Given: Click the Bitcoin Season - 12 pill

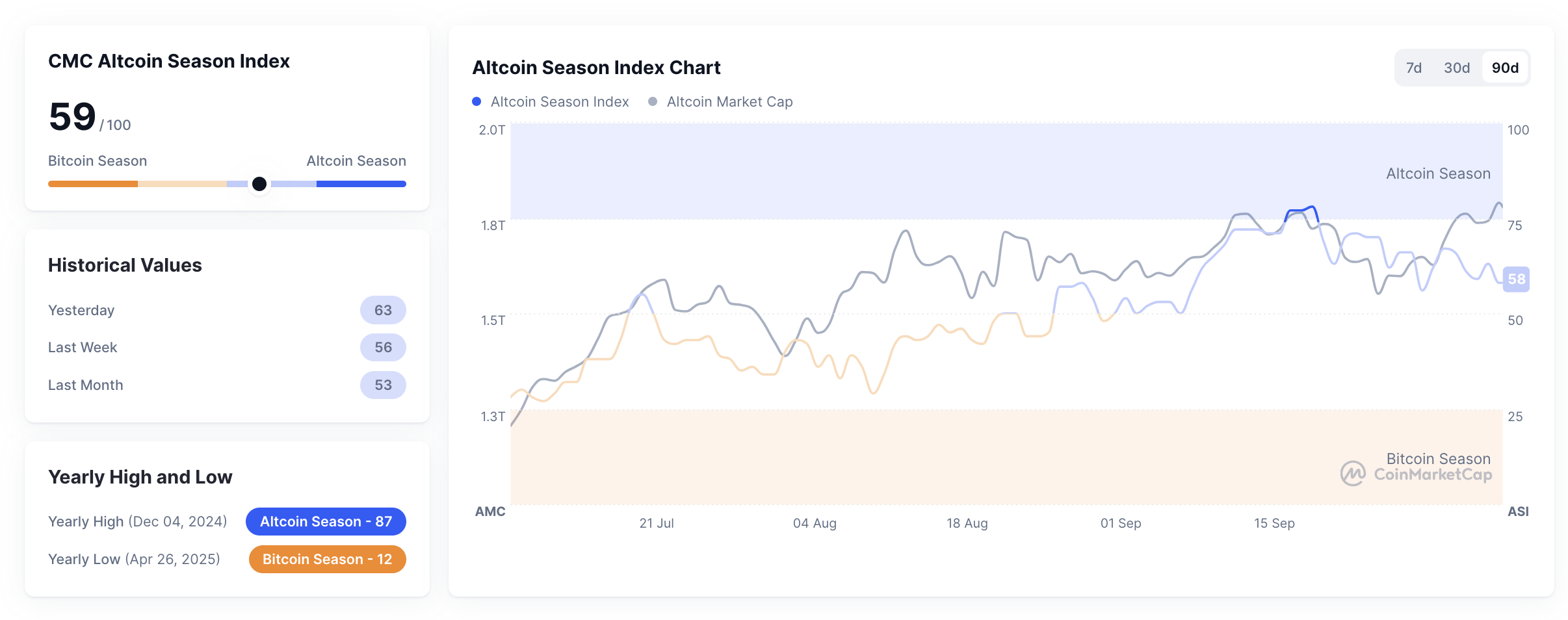Looking at the screenshot, I should (x=327, y=559).
